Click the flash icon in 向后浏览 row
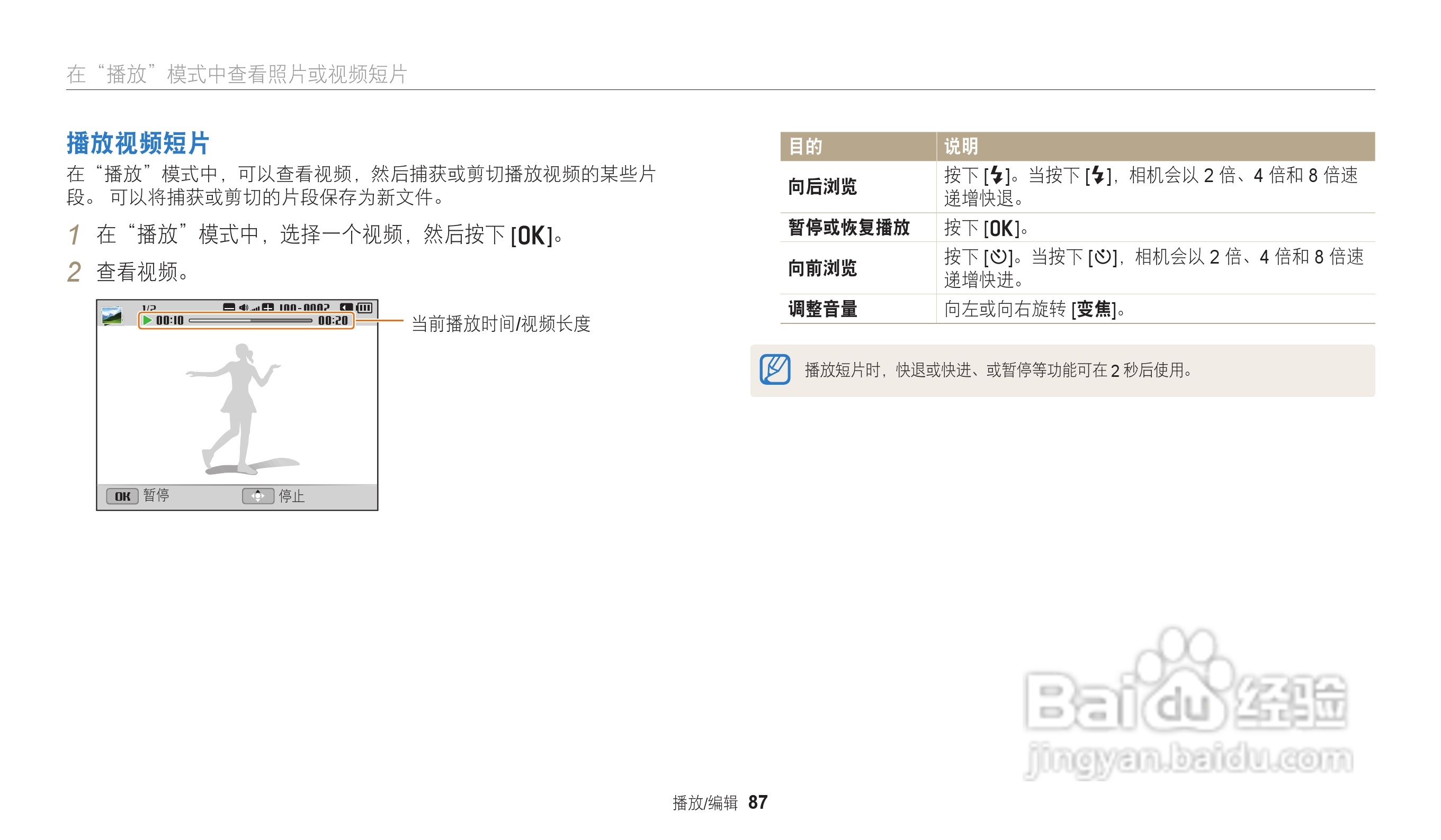This screenshot has height=840, width=1441. click(x=996, y=175)
